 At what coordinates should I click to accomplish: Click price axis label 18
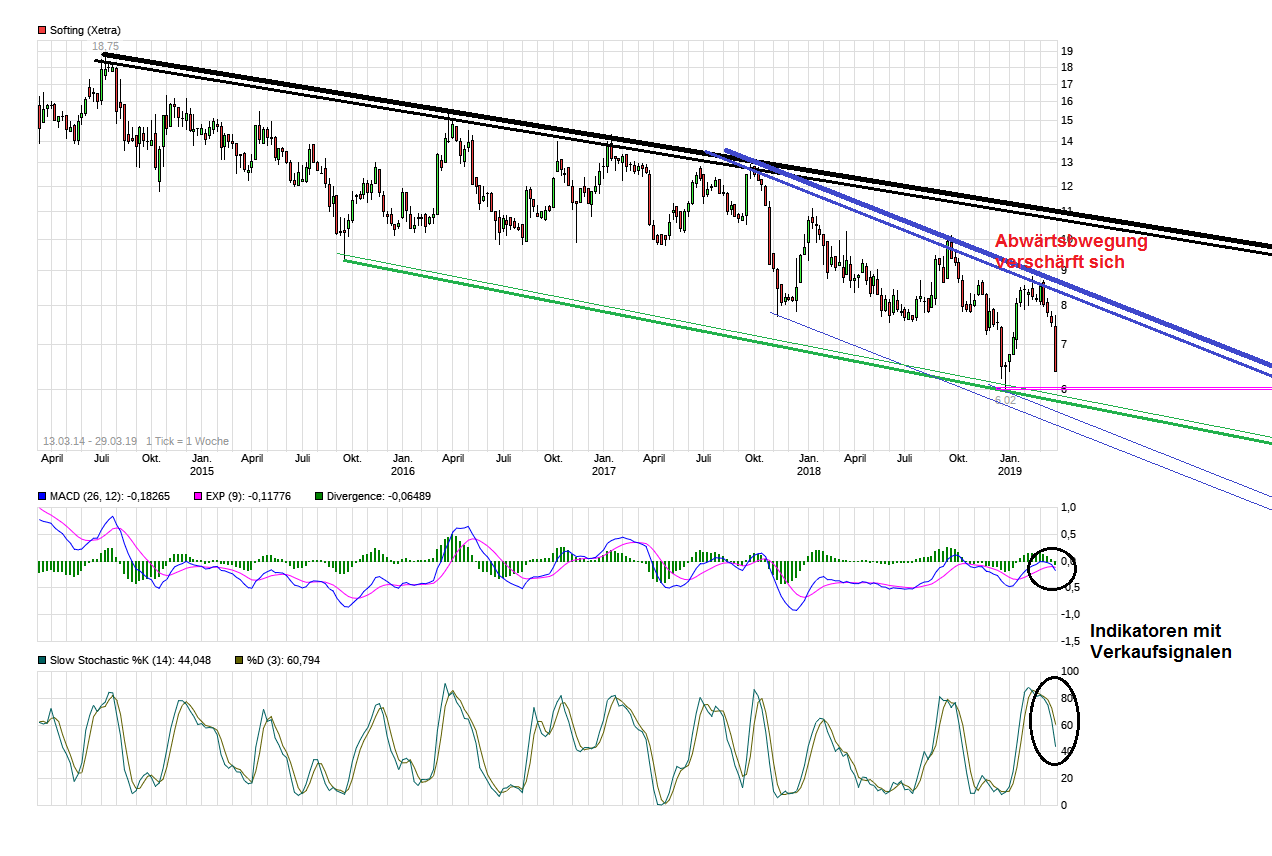pyautogui.click(x=1068, y=67)
